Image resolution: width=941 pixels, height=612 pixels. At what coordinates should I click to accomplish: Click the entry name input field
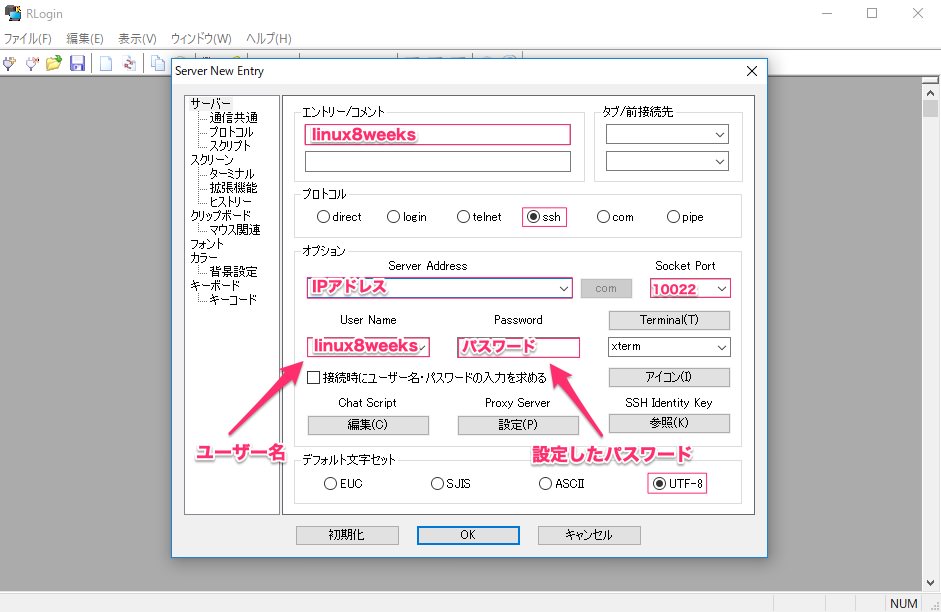[437, 135]
